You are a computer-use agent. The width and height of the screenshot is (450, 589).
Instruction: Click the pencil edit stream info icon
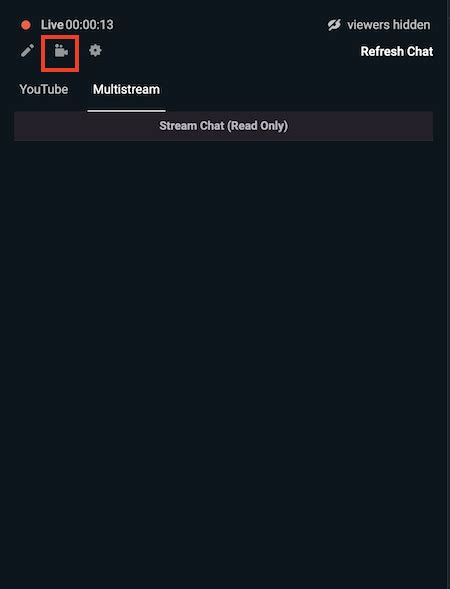[27, 50]
